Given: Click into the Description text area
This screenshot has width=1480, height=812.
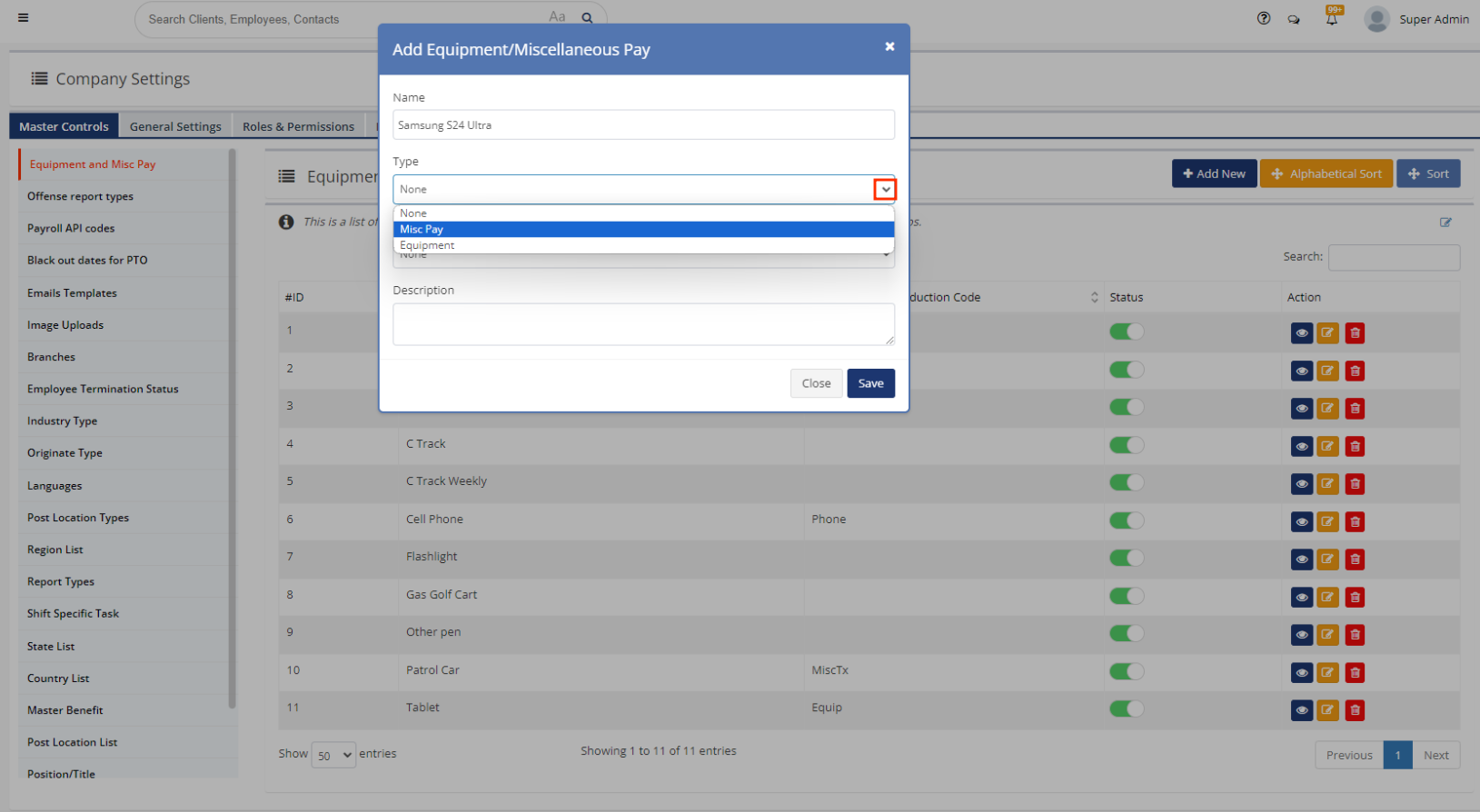Looking at the screenshot, I should coord(642,324).
